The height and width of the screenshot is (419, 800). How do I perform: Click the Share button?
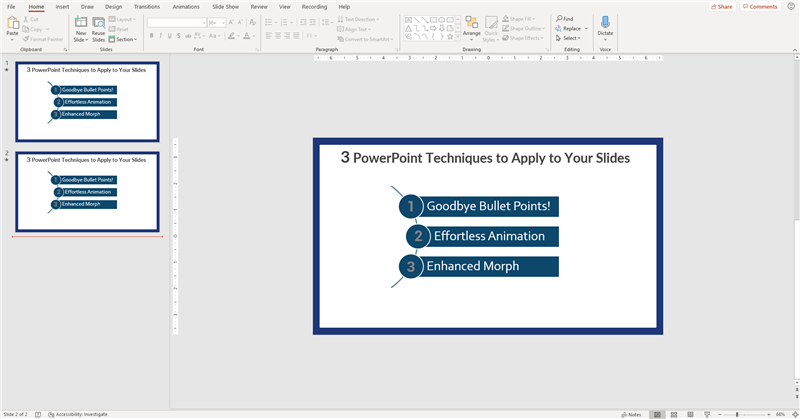click(720, 6)
